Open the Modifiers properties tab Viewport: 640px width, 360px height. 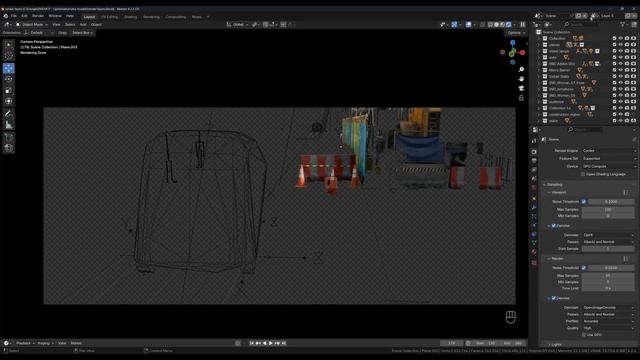tap(534, 208)
